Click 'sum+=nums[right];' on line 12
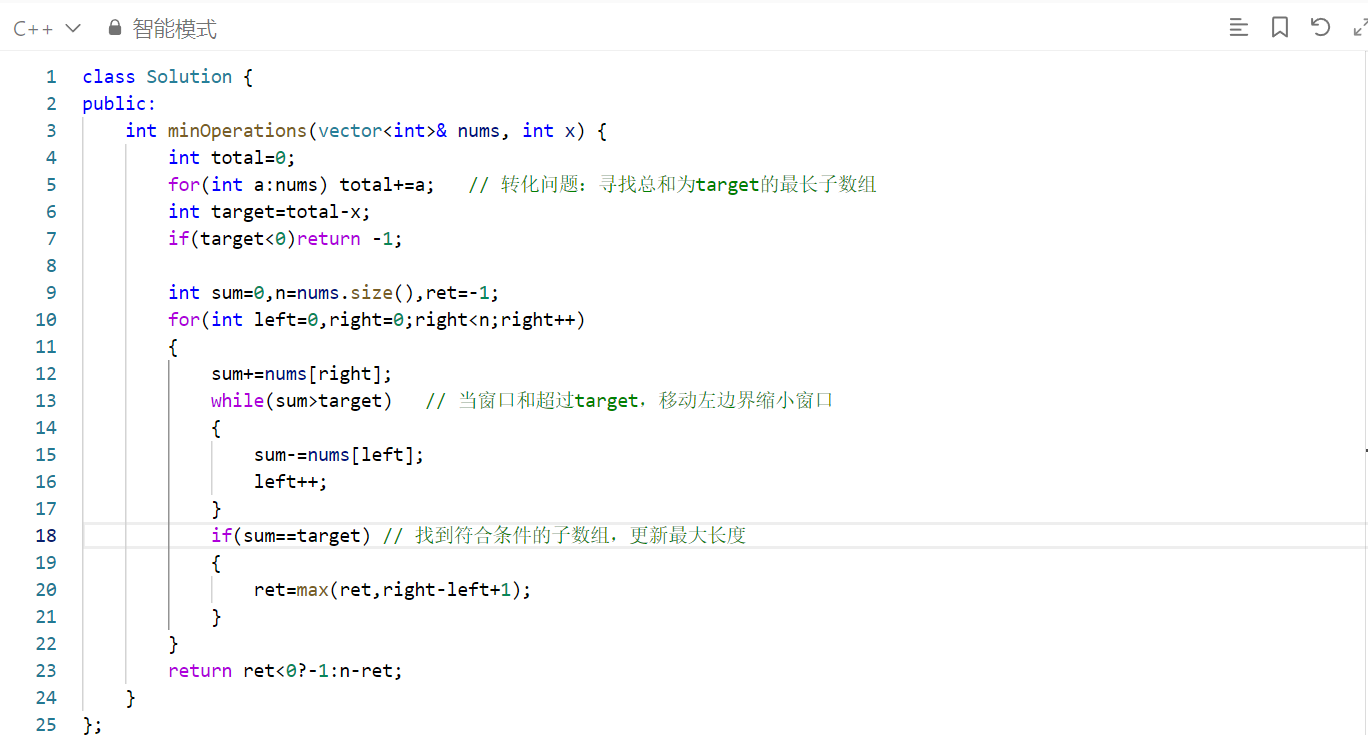 click(x=302, y=374)
